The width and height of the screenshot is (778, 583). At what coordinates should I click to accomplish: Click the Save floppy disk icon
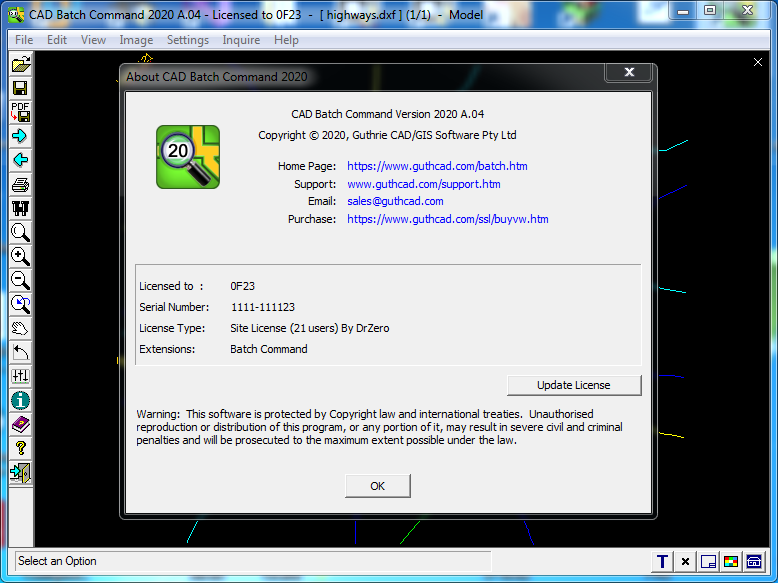tap(21, 88)
